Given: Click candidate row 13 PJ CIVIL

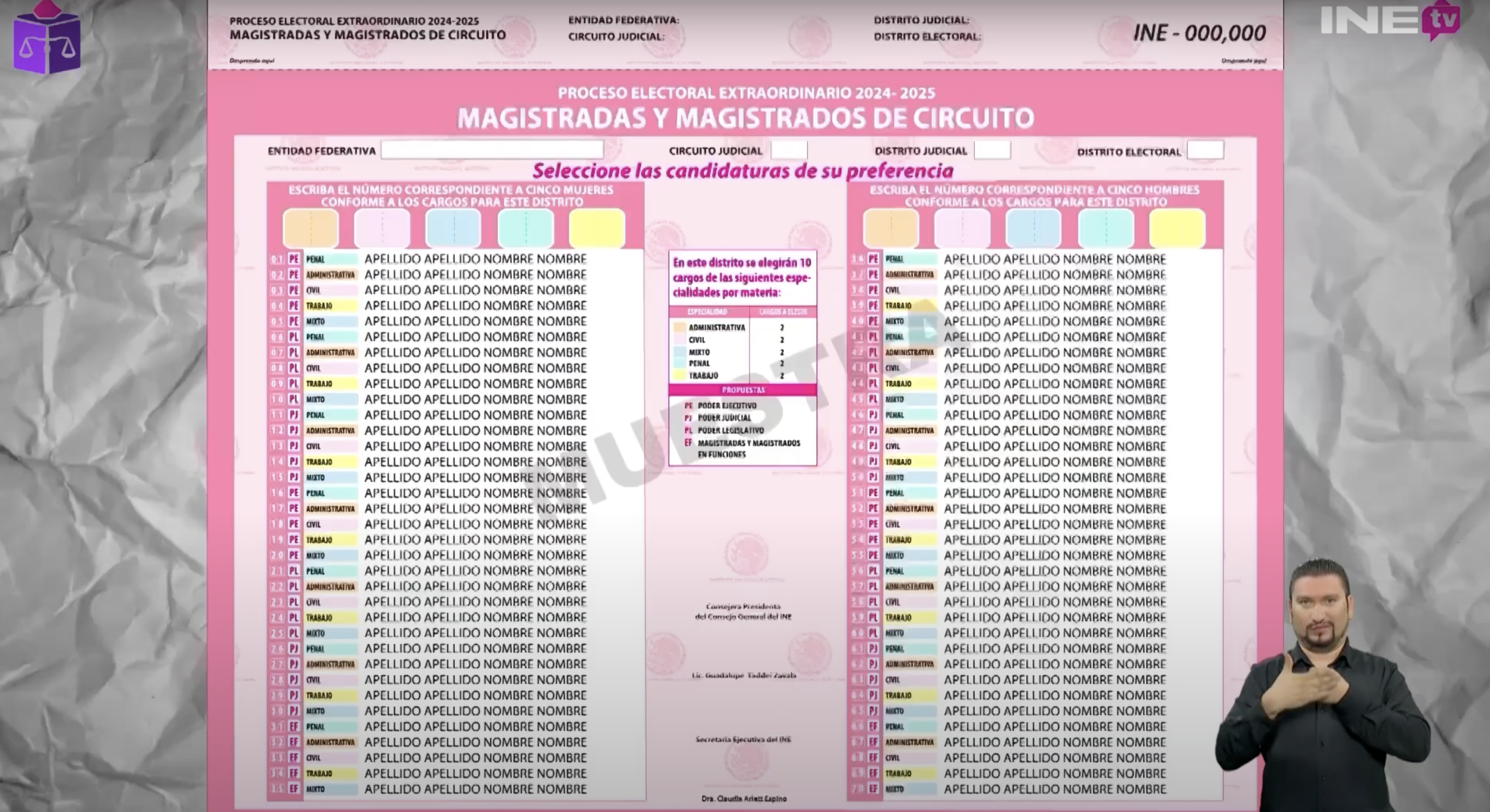Looking at the screenshot, I should pyautogui.click(x=456, y=447).
